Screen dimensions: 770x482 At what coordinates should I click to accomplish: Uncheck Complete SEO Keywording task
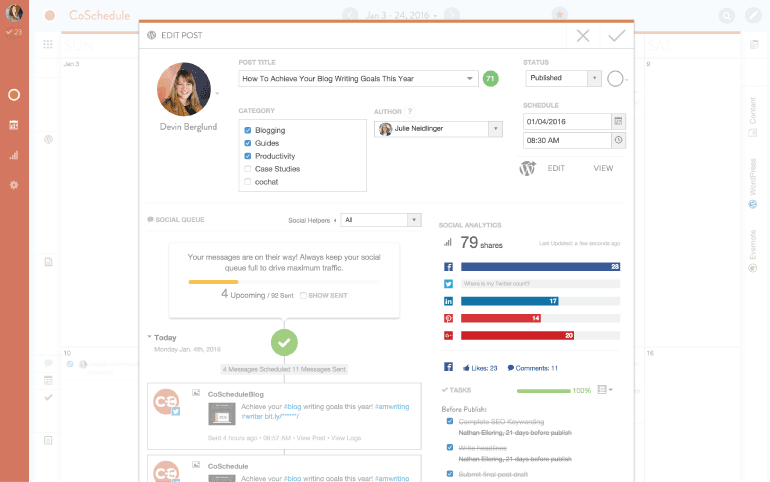[x=450, y=421]
